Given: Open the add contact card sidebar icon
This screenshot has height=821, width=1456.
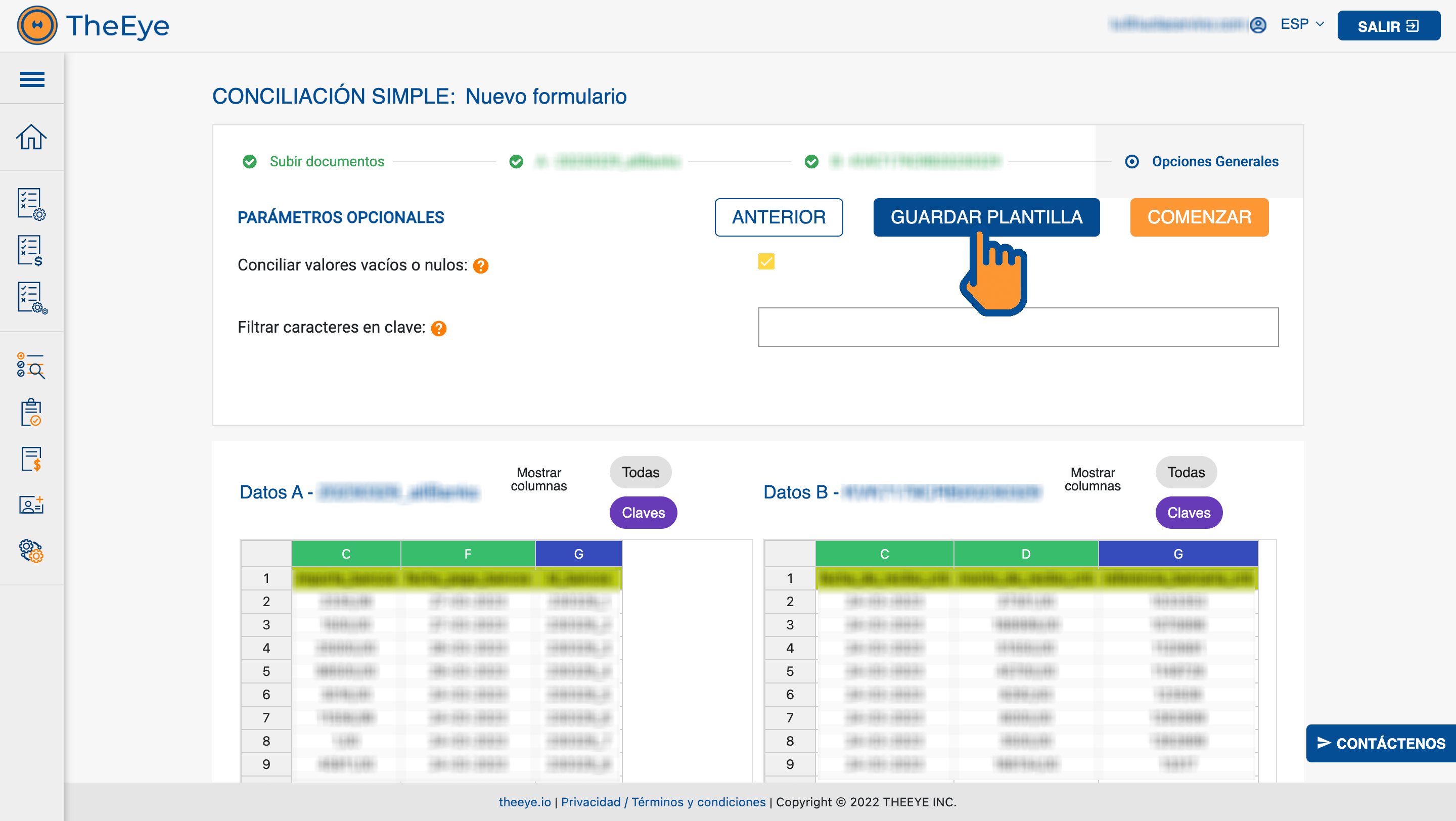Looking at the screenshot, I should click(31, 505).
